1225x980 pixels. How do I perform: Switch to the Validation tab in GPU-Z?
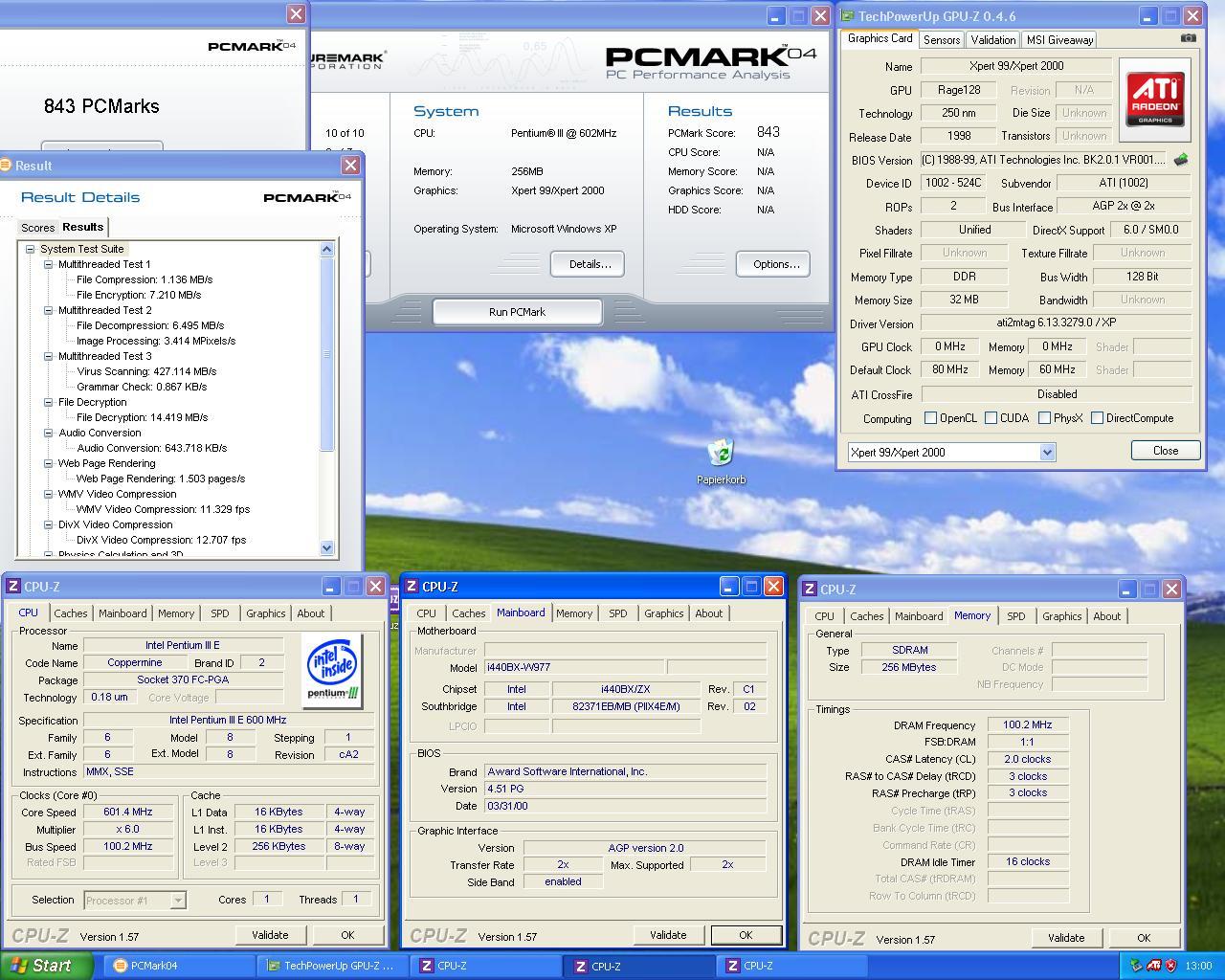993,40
